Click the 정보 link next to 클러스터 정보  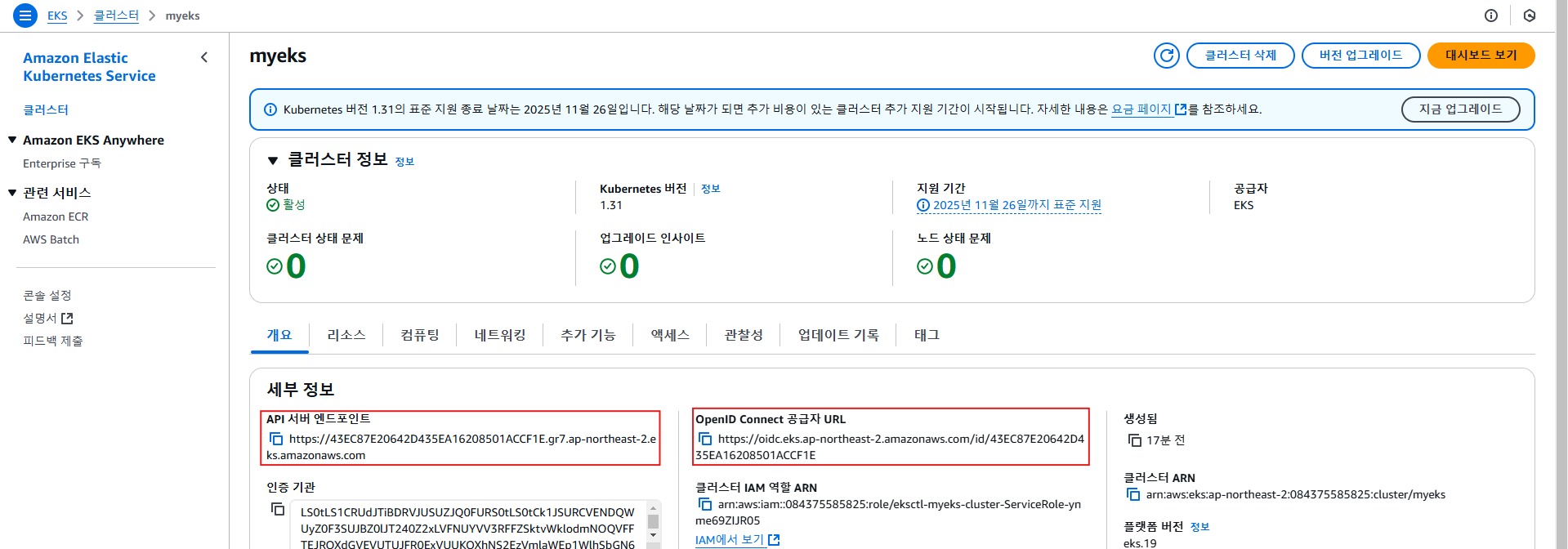click(x=404, y=162)
